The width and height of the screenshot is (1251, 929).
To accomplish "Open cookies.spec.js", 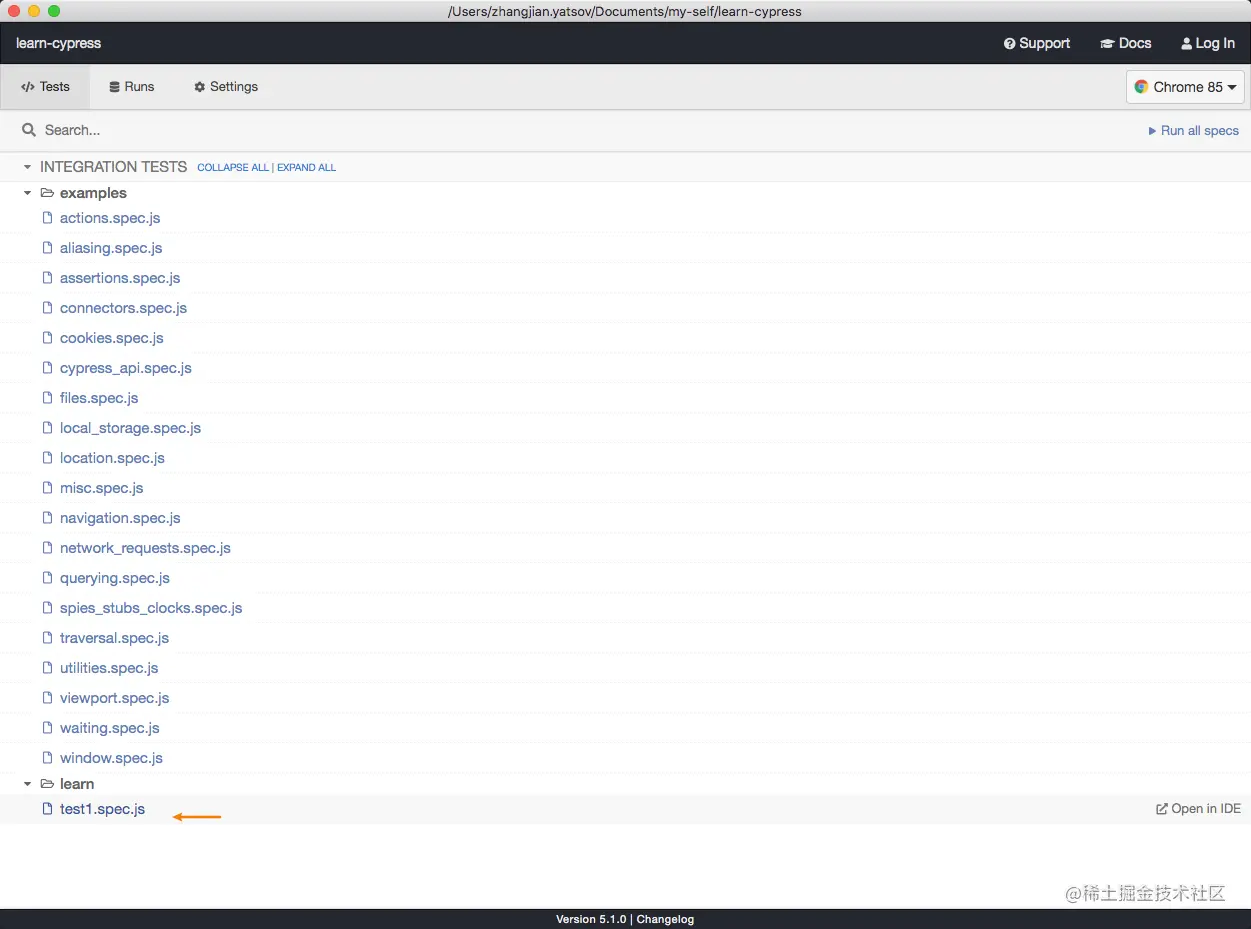I will click(112, 338).
